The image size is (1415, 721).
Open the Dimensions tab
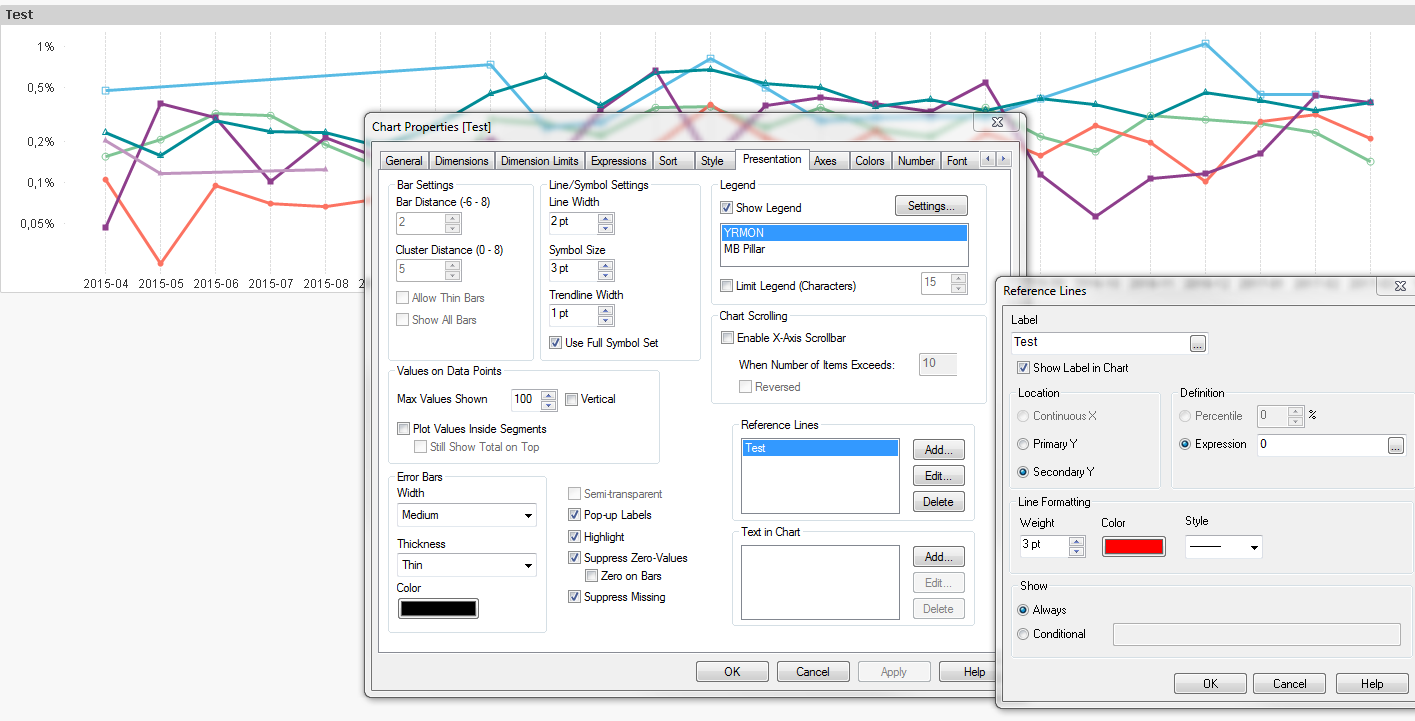462,161
